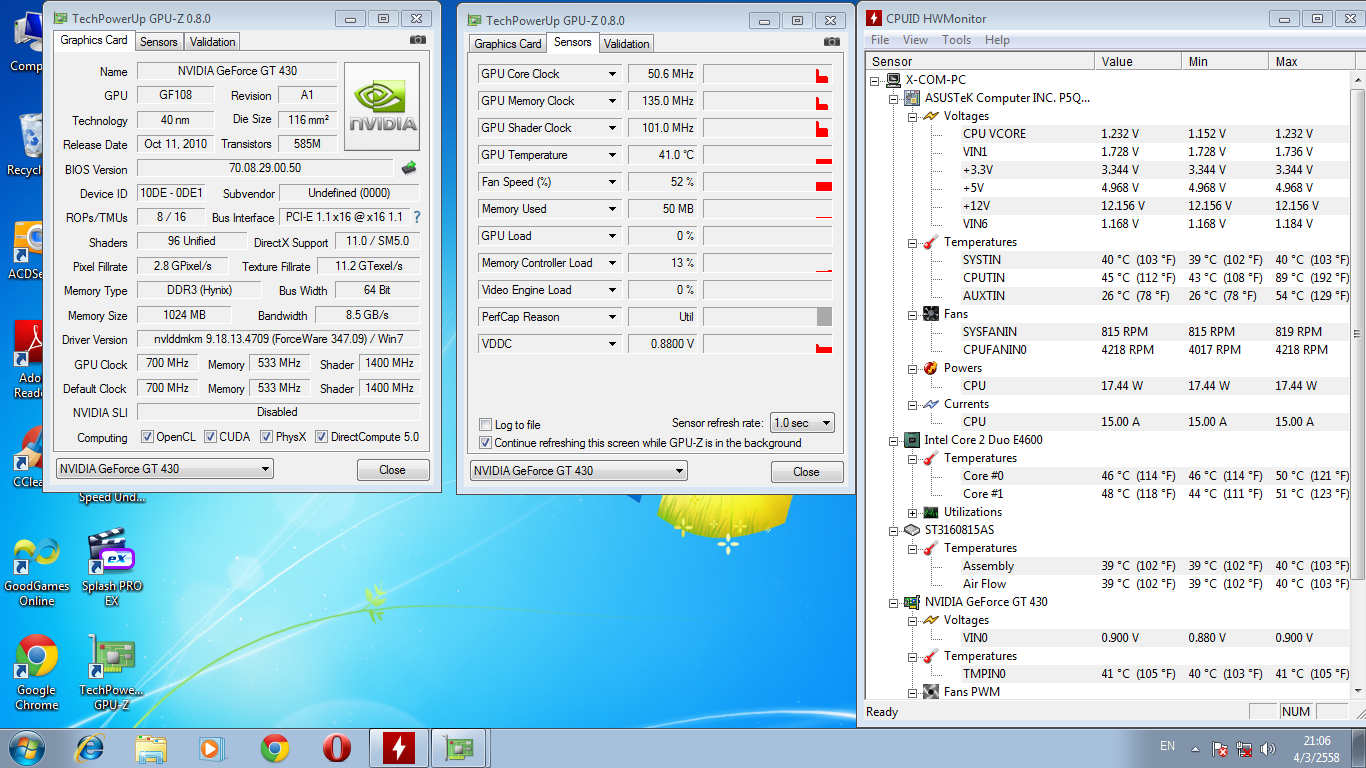Launch Windows Media Player from taskbar
This screenshot has width=1366, height=768.
coord(213,747)
